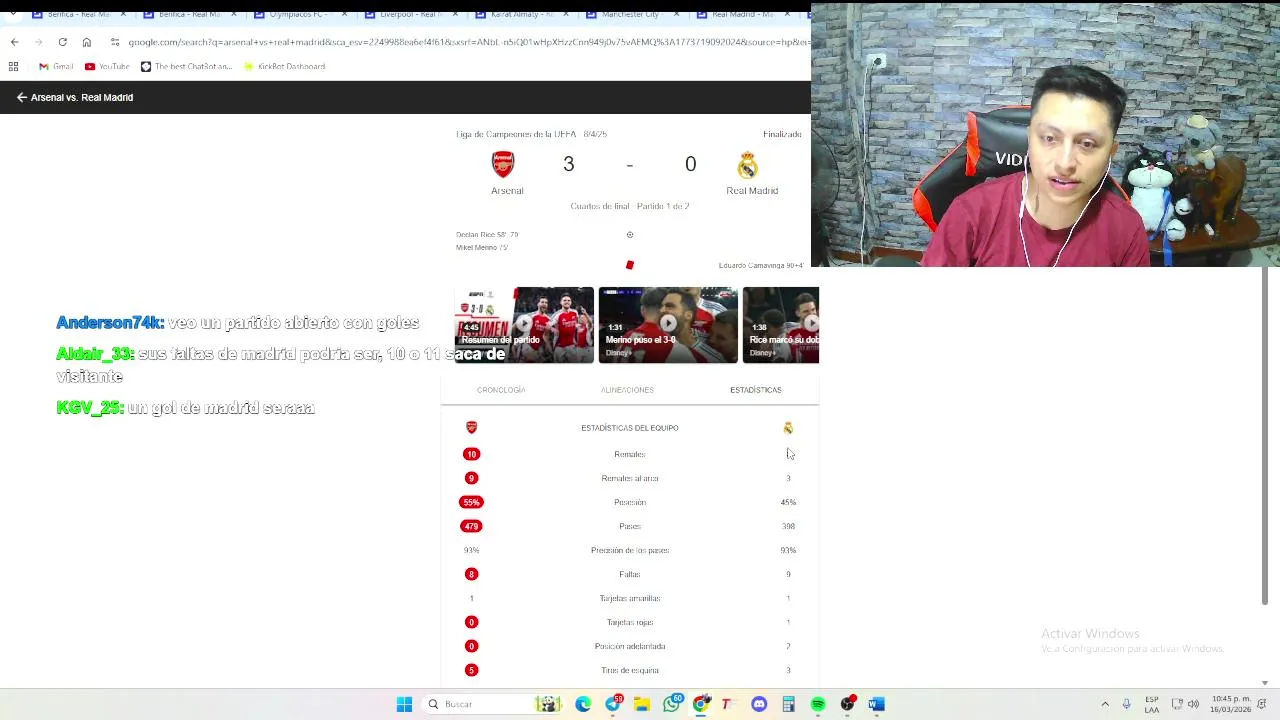
Task: Click the goal ball icon in timeline
Action: [629, 235]
